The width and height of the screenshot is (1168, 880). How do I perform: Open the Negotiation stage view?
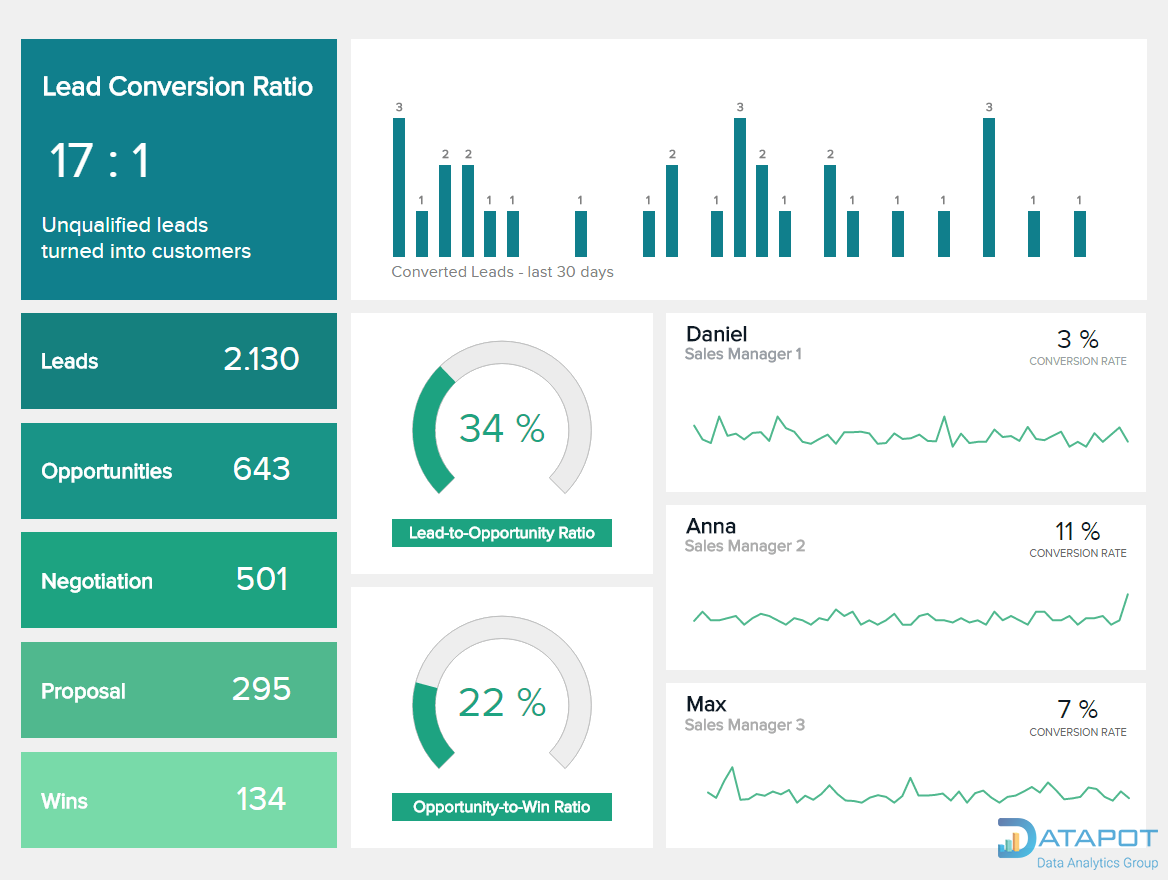tap(178, 580)
